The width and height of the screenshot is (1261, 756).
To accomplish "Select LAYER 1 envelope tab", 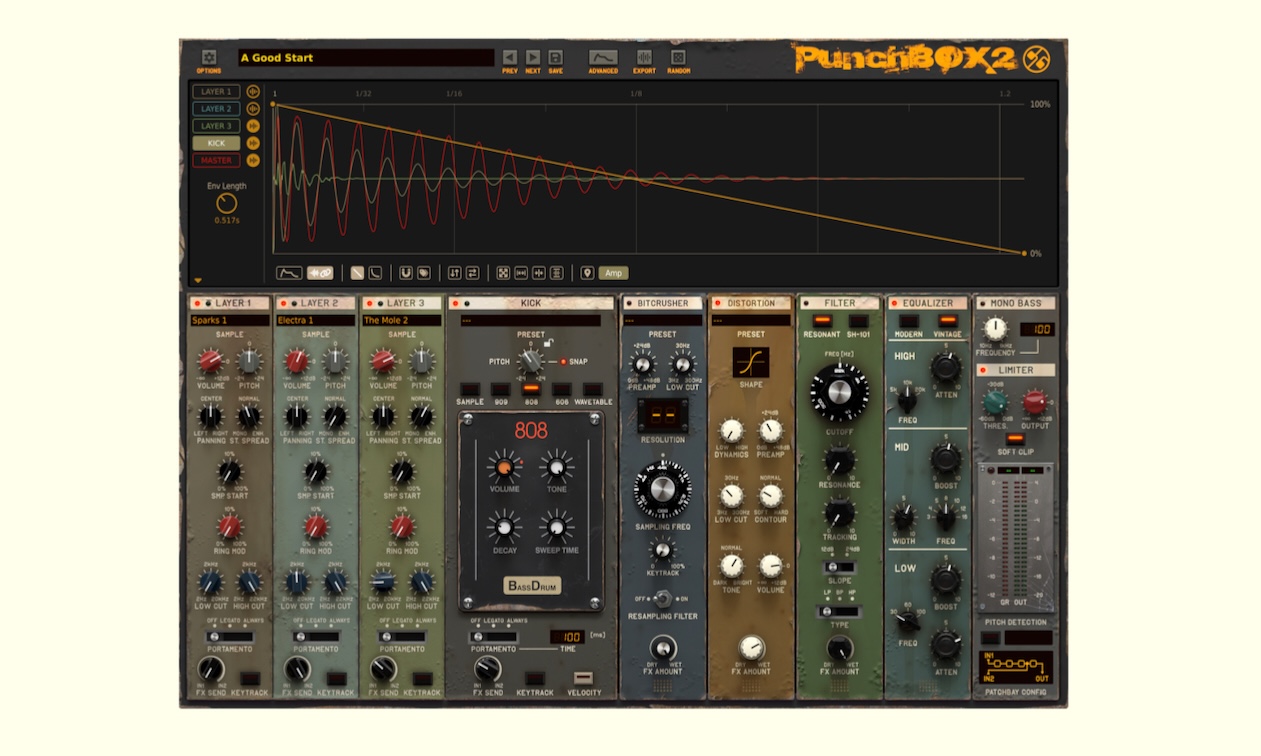I will point(216,91).
